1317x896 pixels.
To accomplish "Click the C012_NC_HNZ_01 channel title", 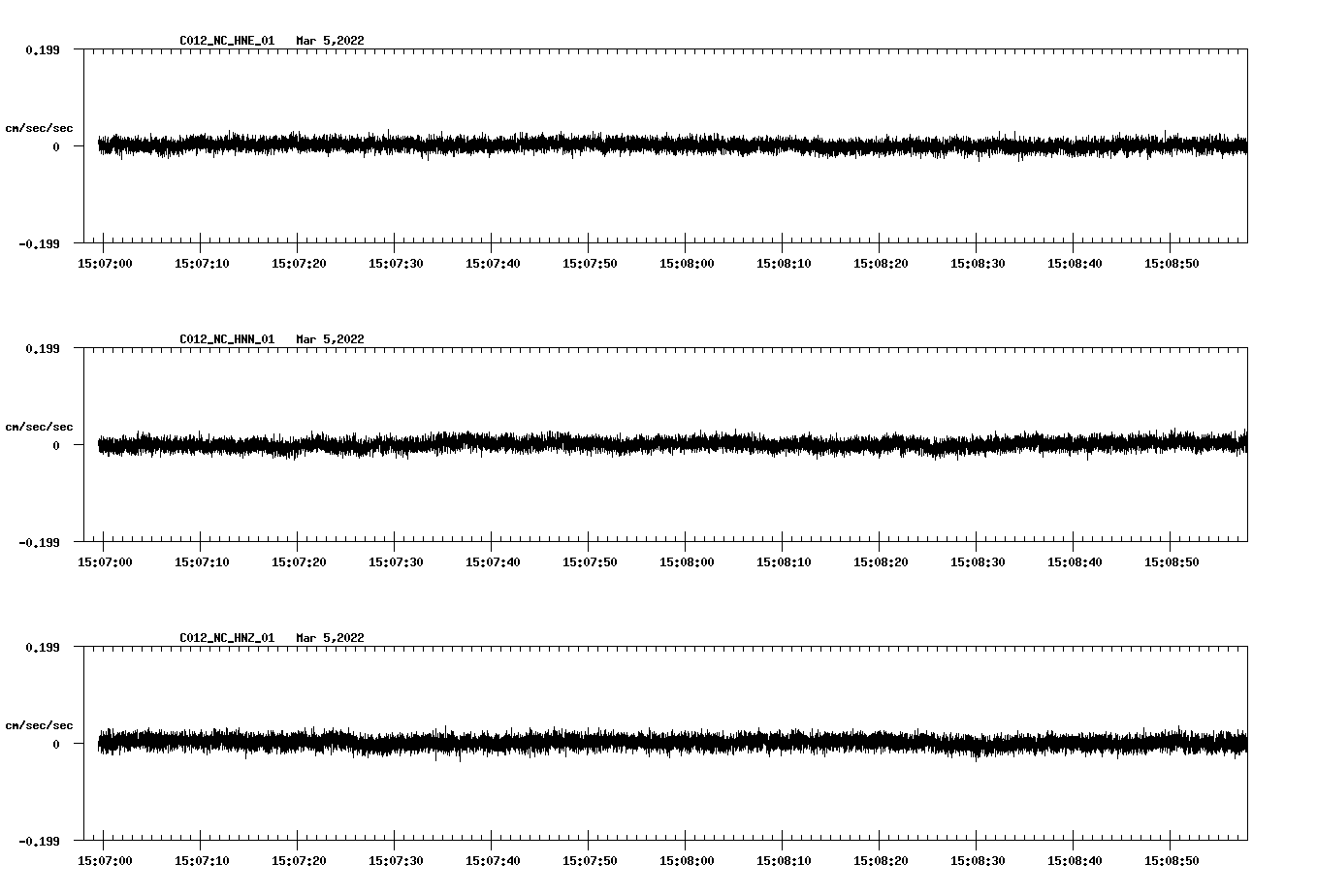I will click(x=227, y=638).
